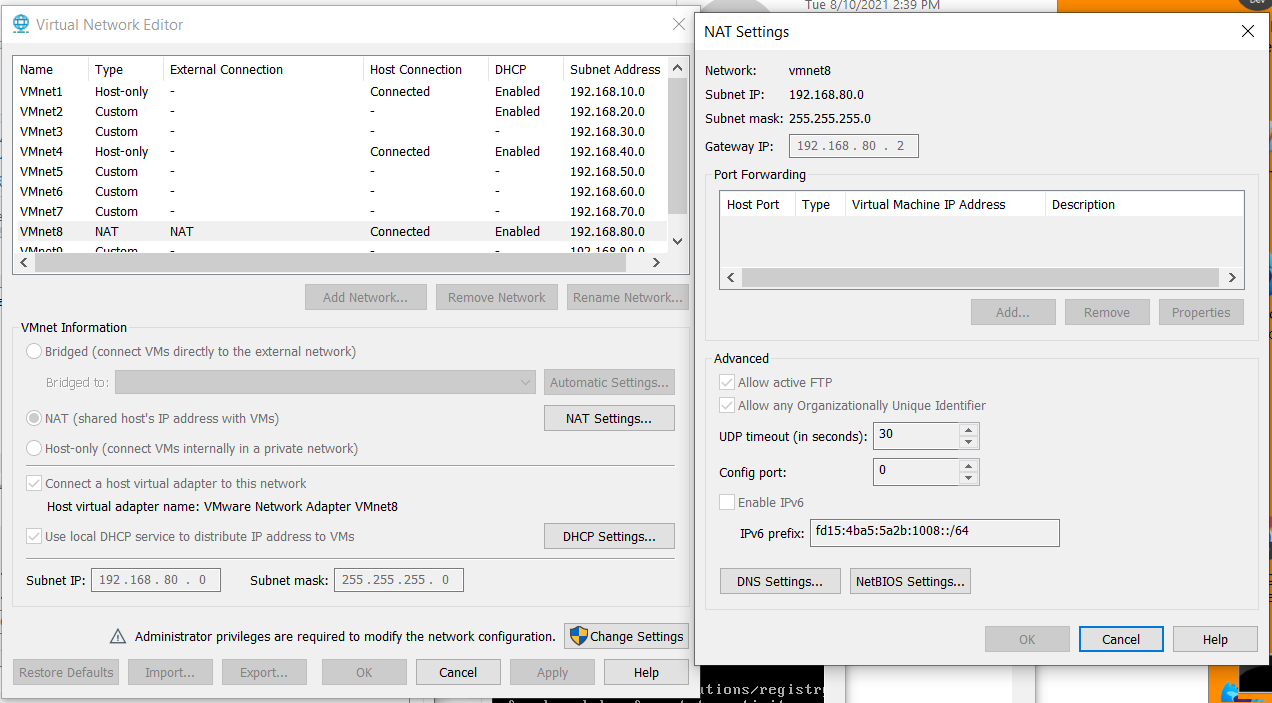1272x703 pixels.
Task: Click the External Connection column header
Action: (263, 69)
